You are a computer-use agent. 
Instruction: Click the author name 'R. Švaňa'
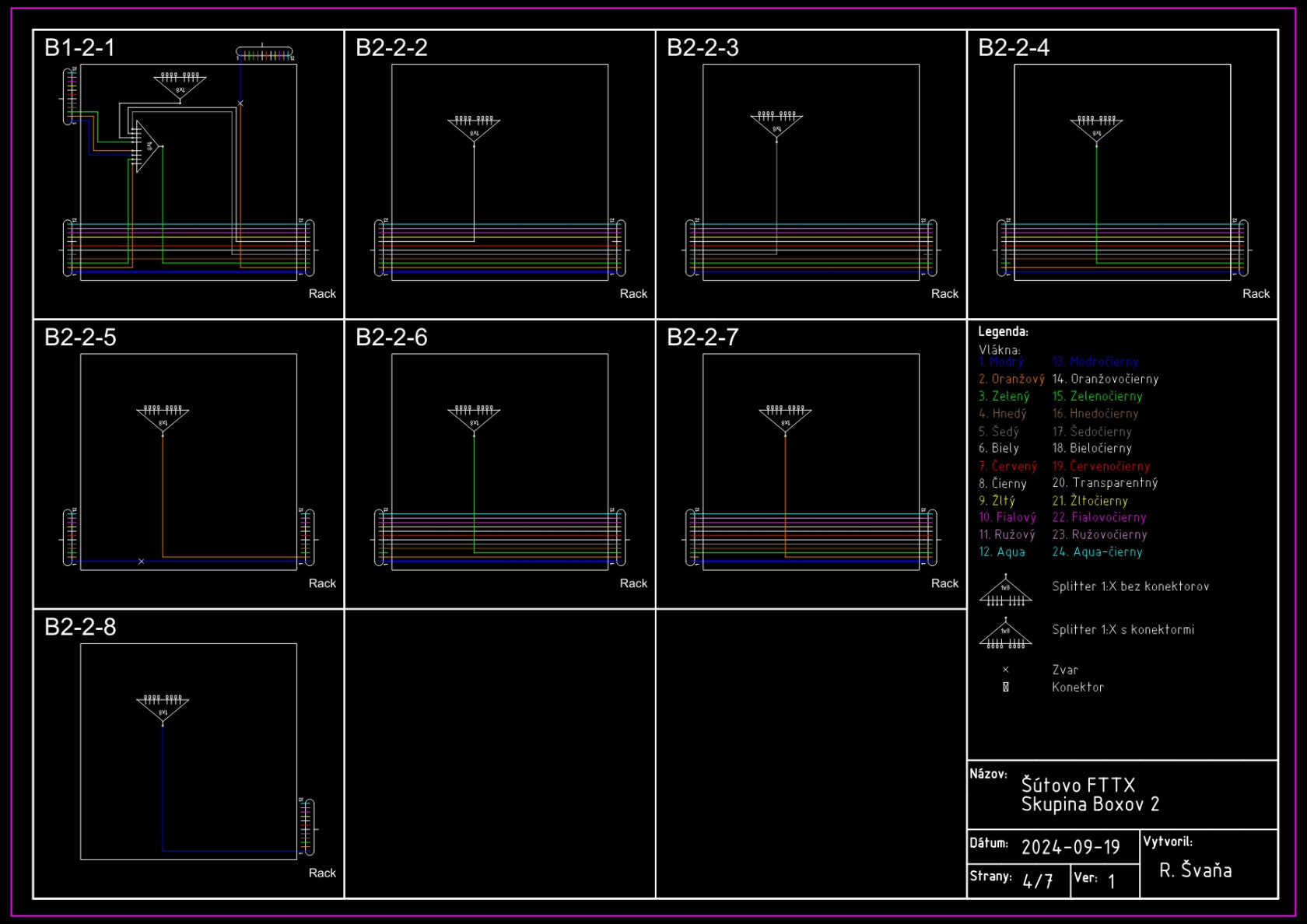[1195, 870]
